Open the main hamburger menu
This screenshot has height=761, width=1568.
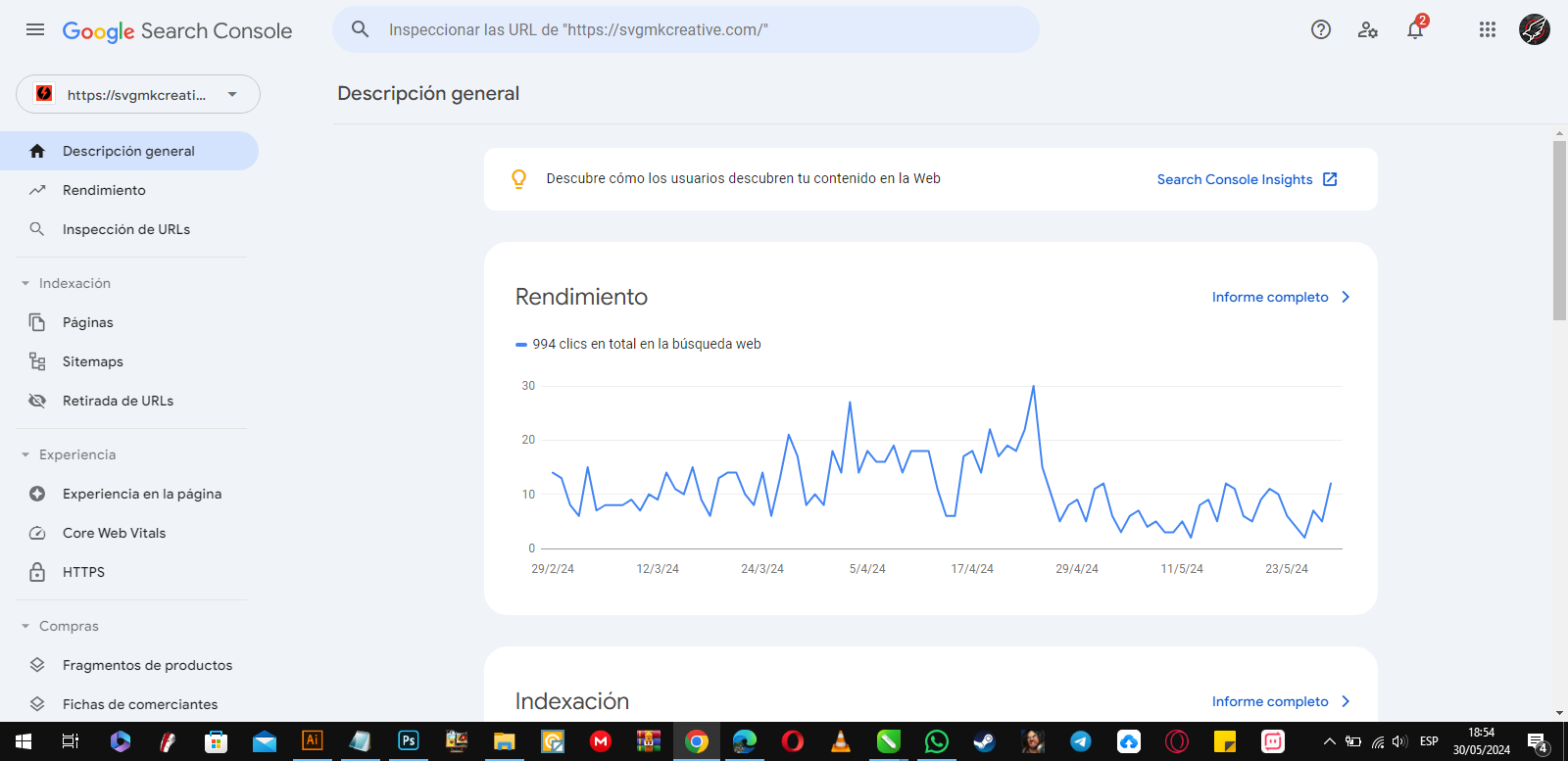coord(35,29)
